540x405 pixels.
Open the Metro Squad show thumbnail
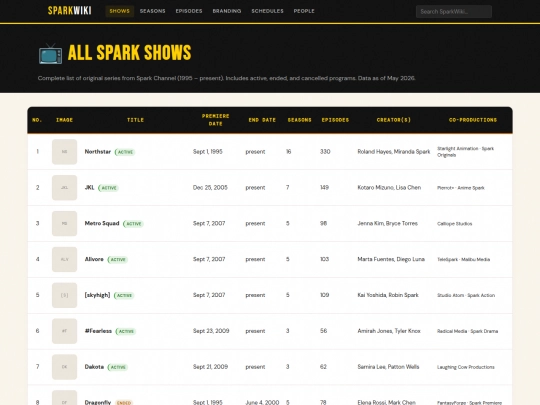pos(64,223)
